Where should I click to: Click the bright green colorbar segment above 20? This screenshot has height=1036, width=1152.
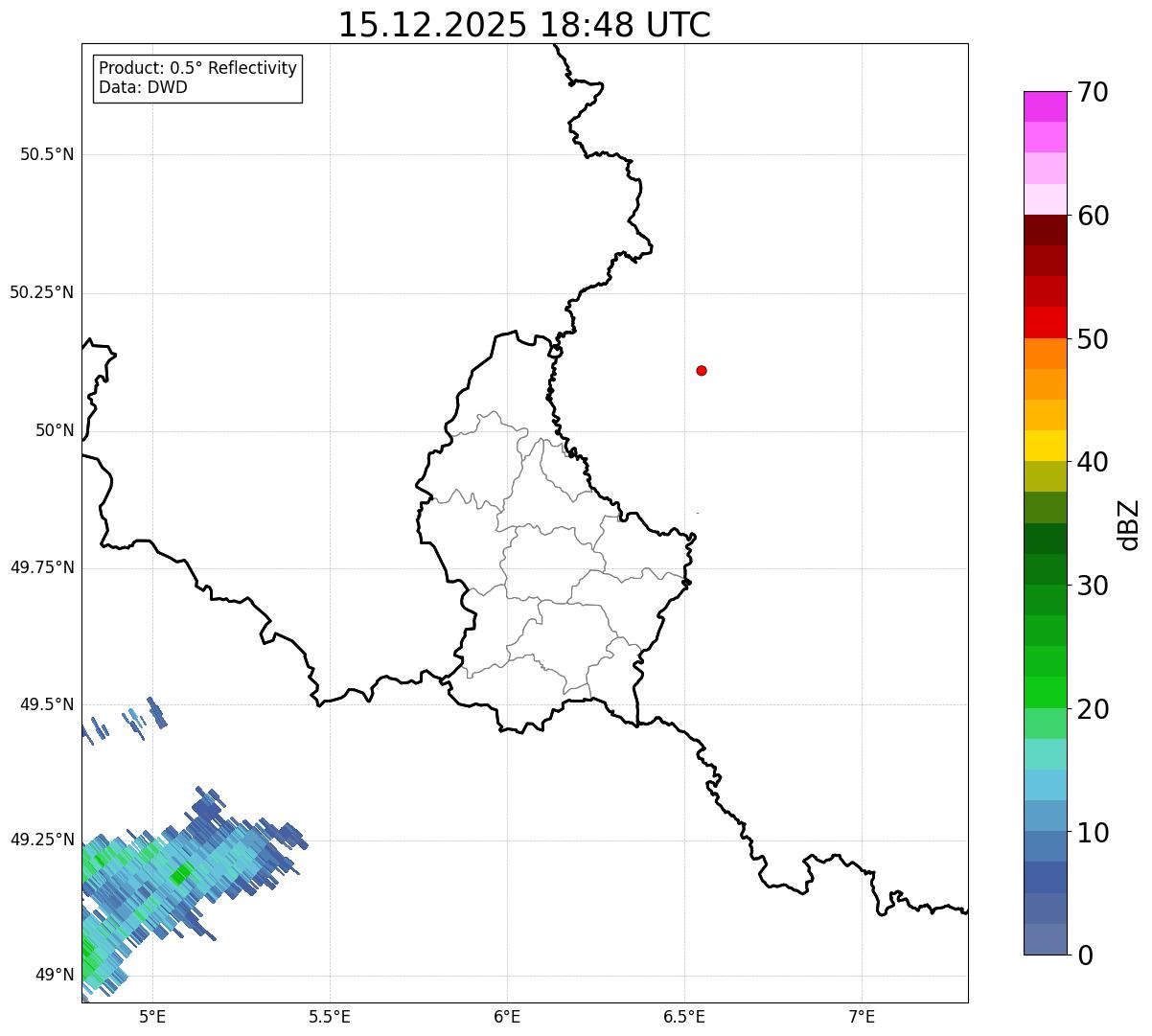(x=1045, y=692)
